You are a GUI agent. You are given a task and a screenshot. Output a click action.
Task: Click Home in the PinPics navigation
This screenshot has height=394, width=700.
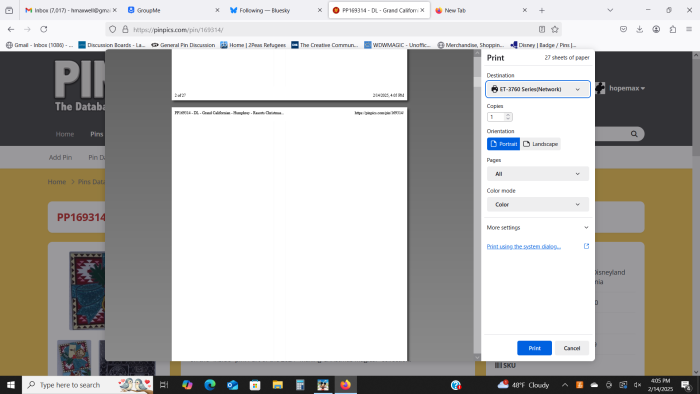click(65, 134)
